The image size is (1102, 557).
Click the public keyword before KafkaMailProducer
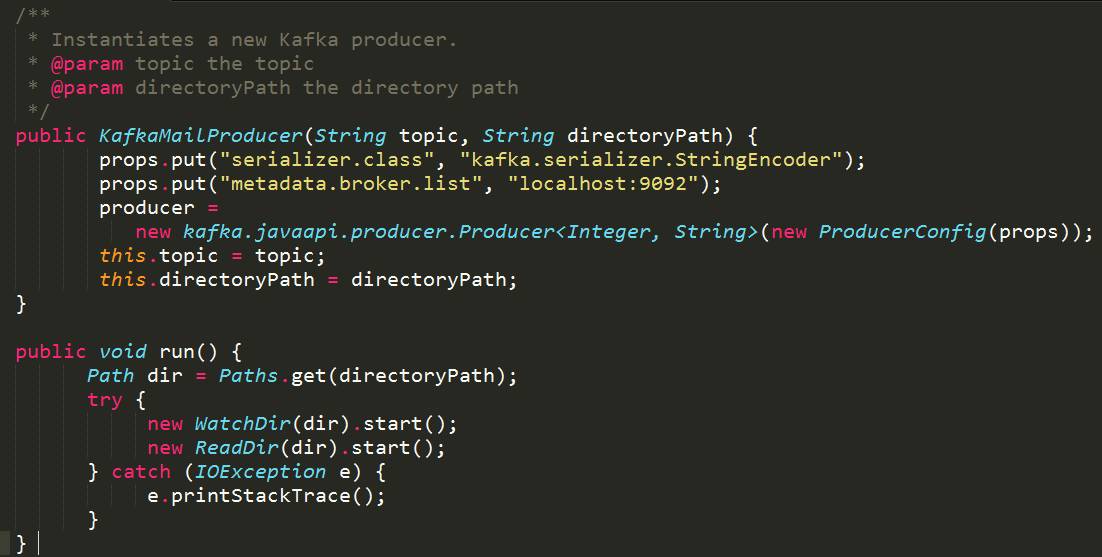(51, 136)
